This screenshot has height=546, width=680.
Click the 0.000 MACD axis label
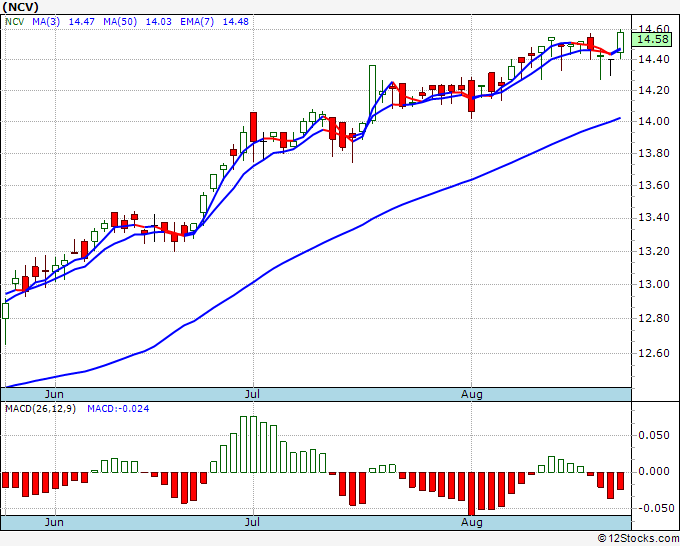(654, 471)
